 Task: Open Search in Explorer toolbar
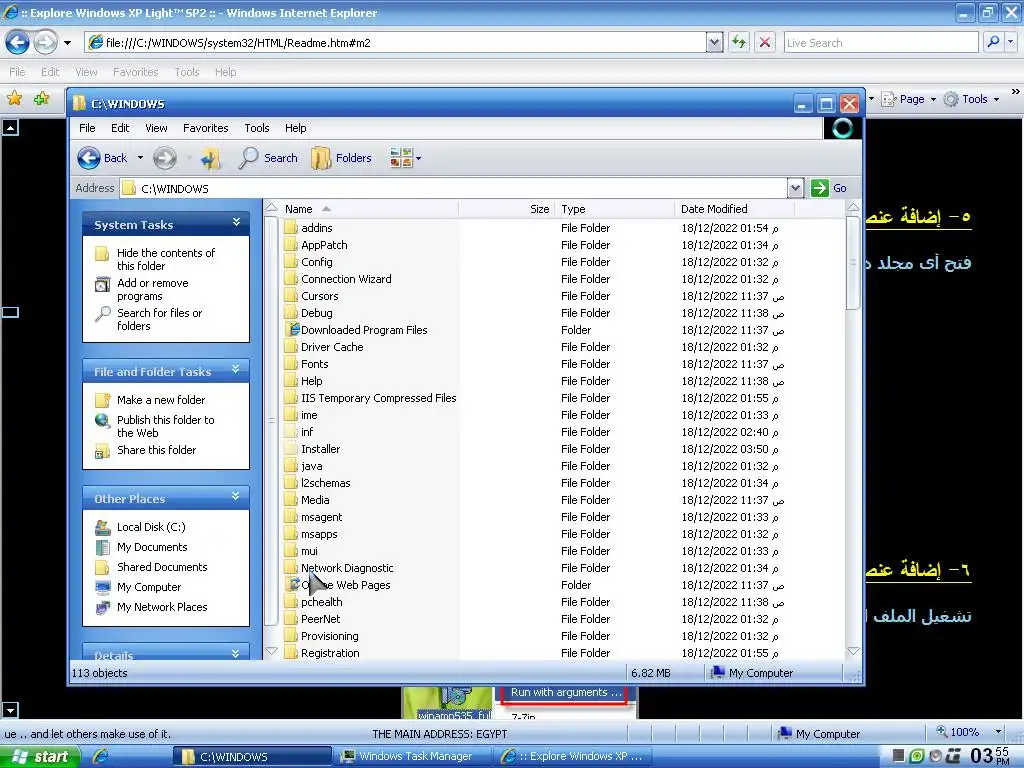(268, 158)
